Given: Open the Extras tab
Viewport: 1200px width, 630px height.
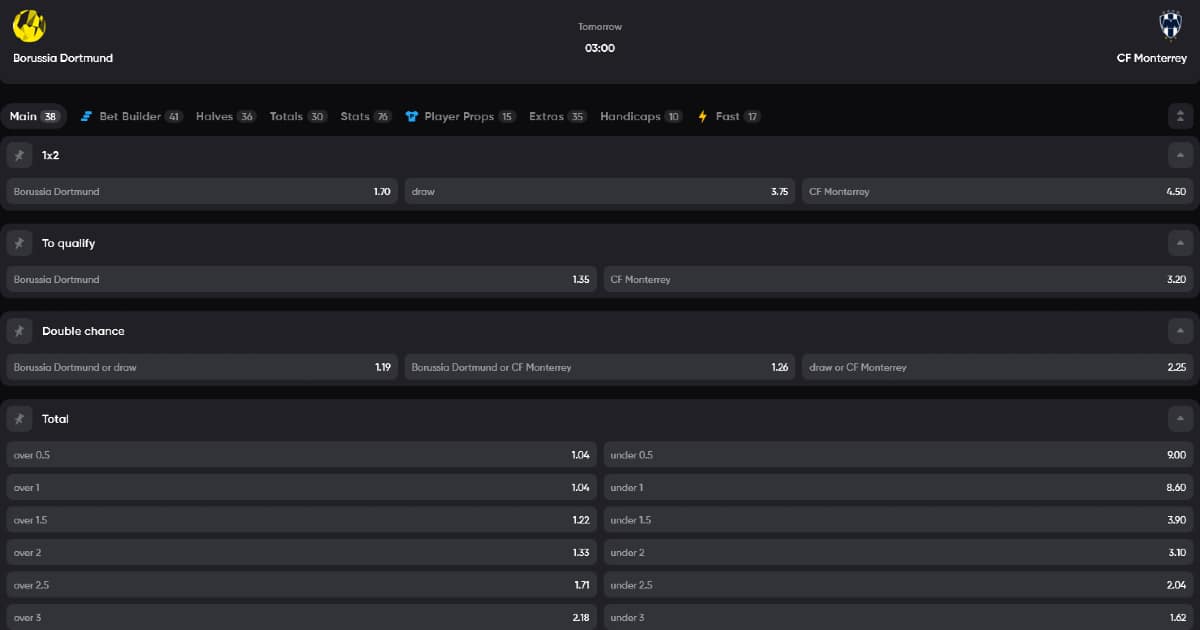Looking at the screenshot, I should 558,116.
